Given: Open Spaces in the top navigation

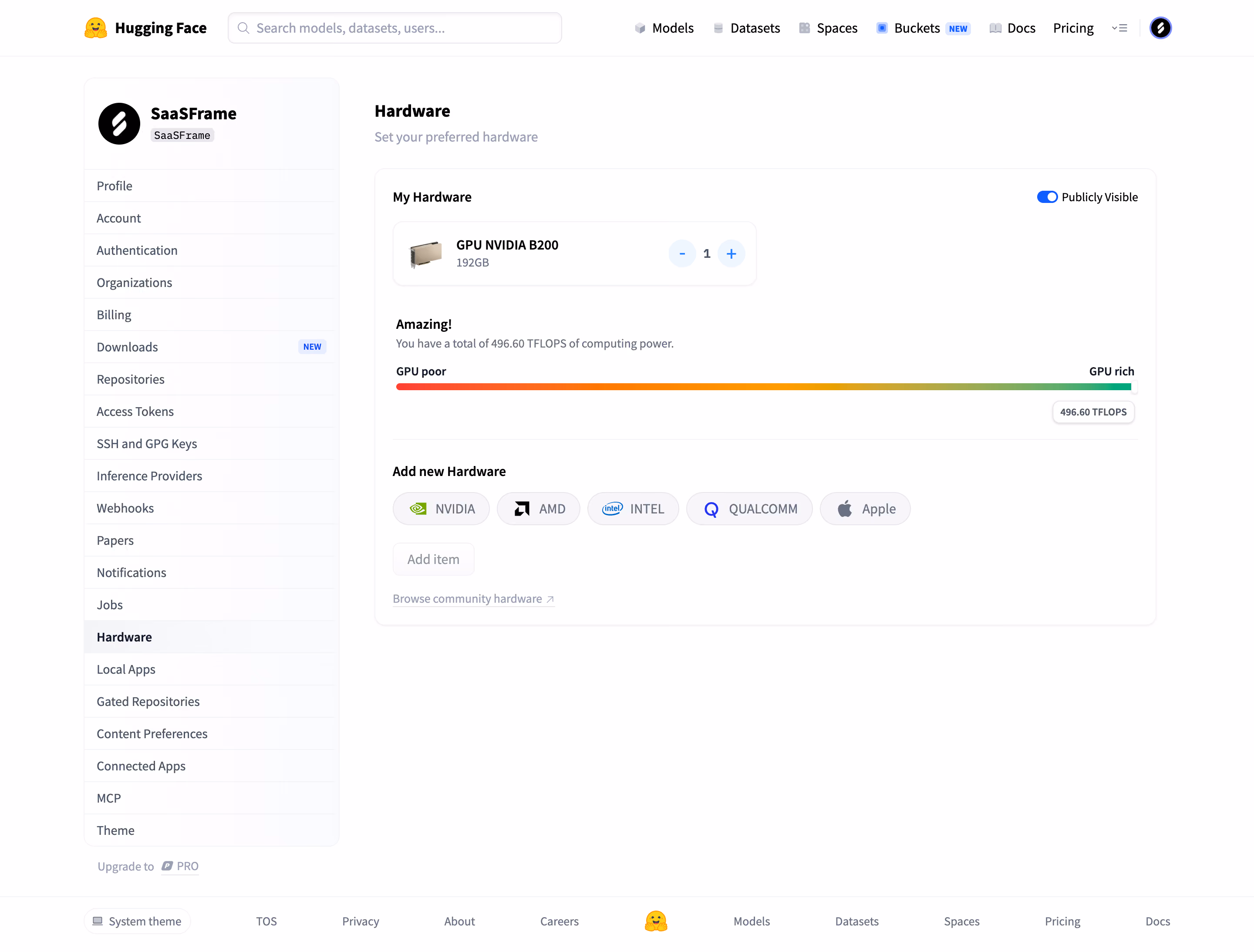Looking at the screenshot, I should pyautogui.click(x=828, y=28).
